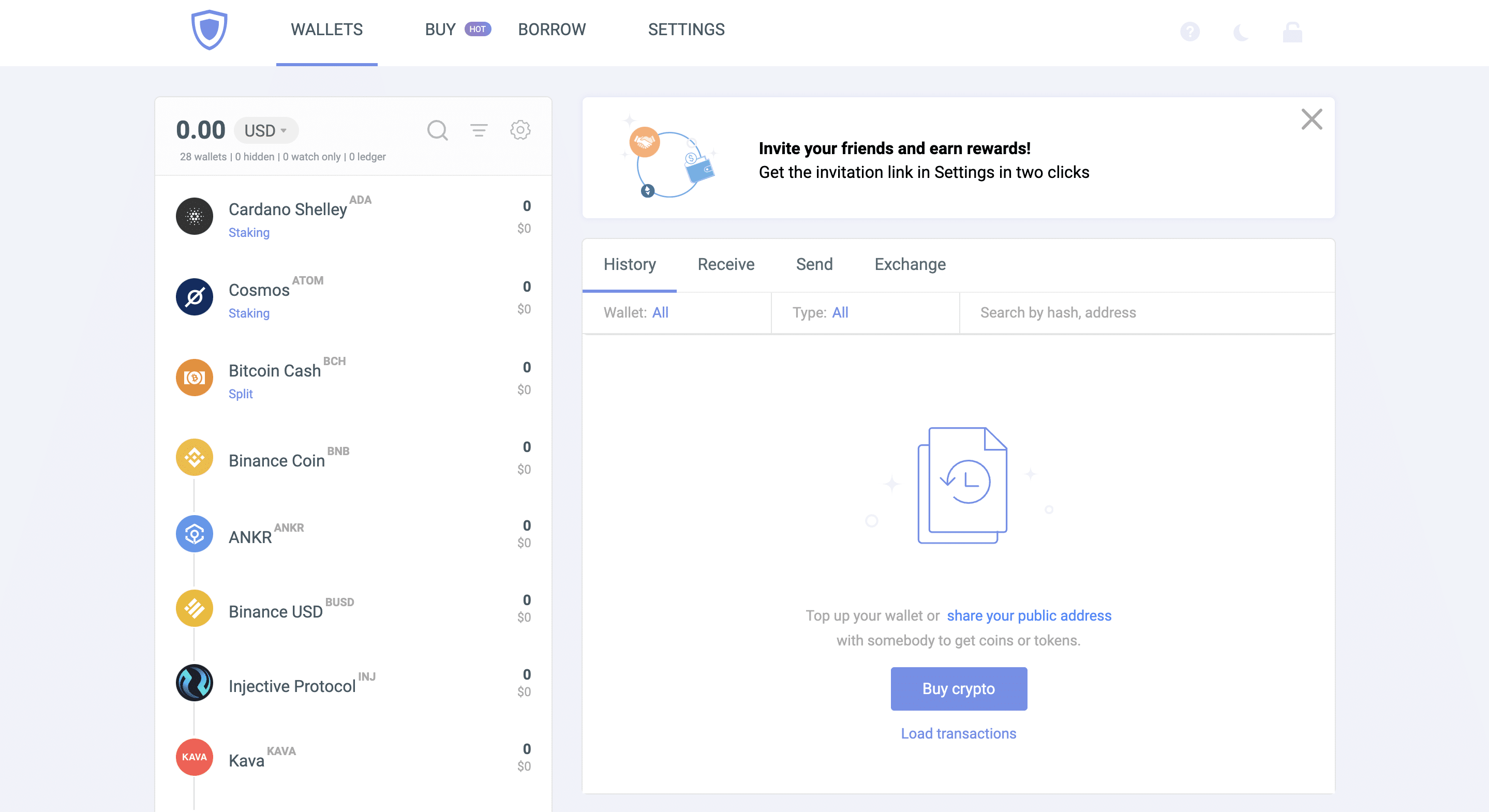1489x812 pixels.
Task: Click the invite friends illustration
Action: click(x=669, y=158)
